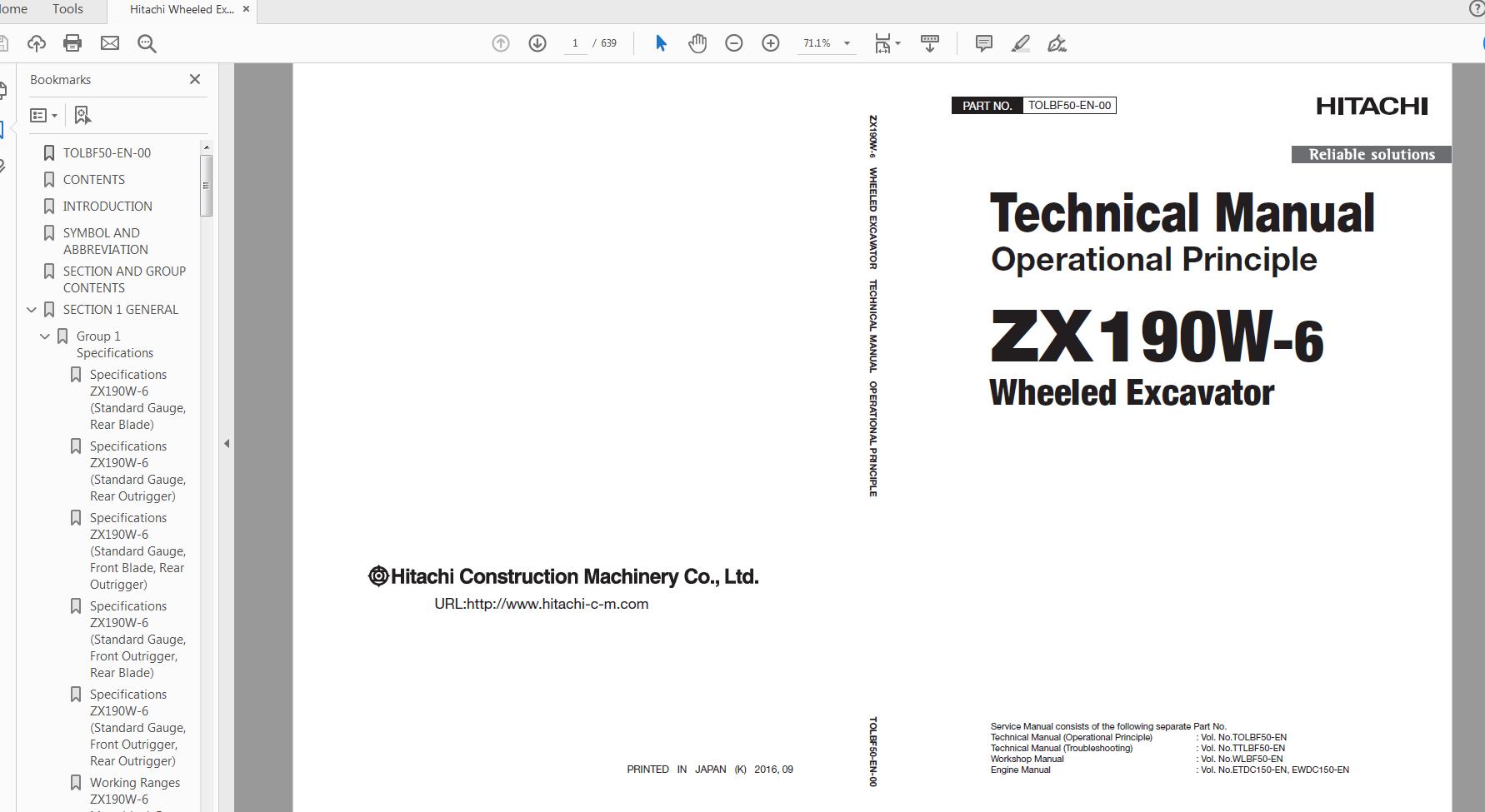1485x812 pixels.
Task: Click the Bookmarks side panel icon
Action: [2, 129]
